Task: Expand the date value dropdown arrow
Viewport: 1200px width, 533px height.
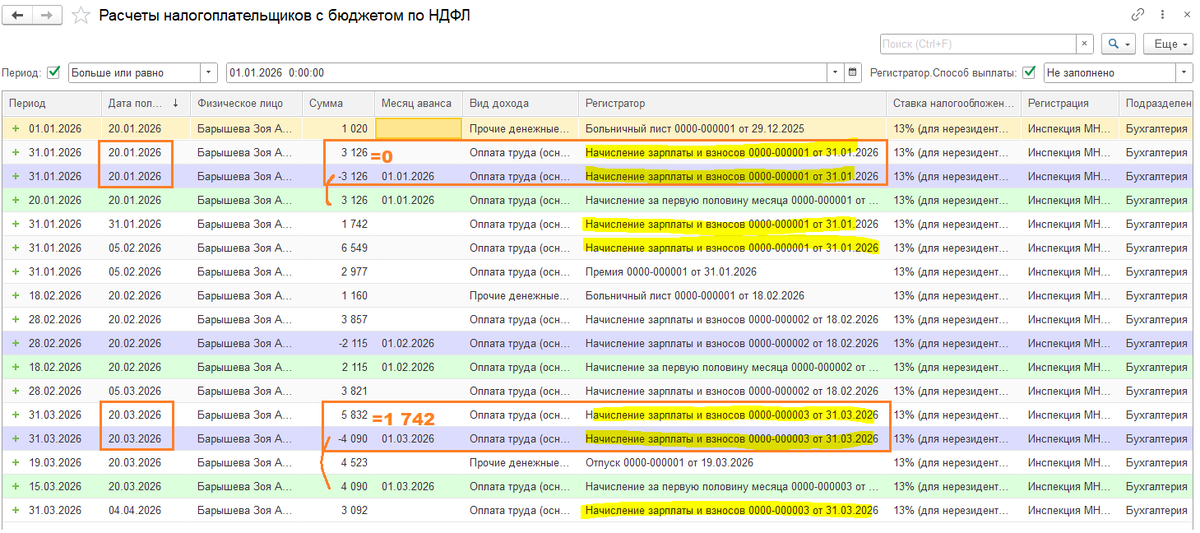Action: point(835,73)
